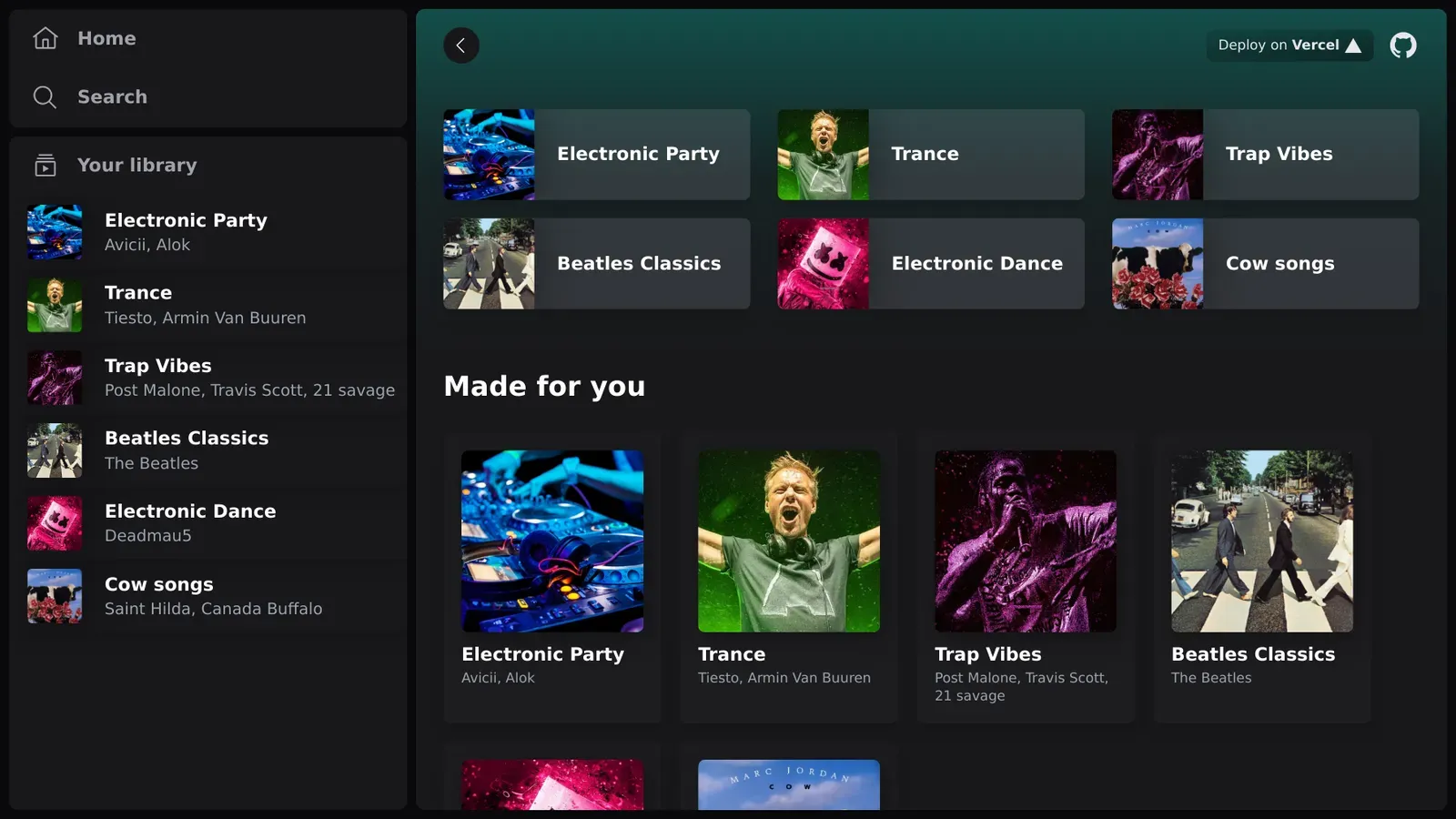This screenshot has height=819, width=1456.
Task: Open the Electronic Dance quick tile
Action: (930, 264)
